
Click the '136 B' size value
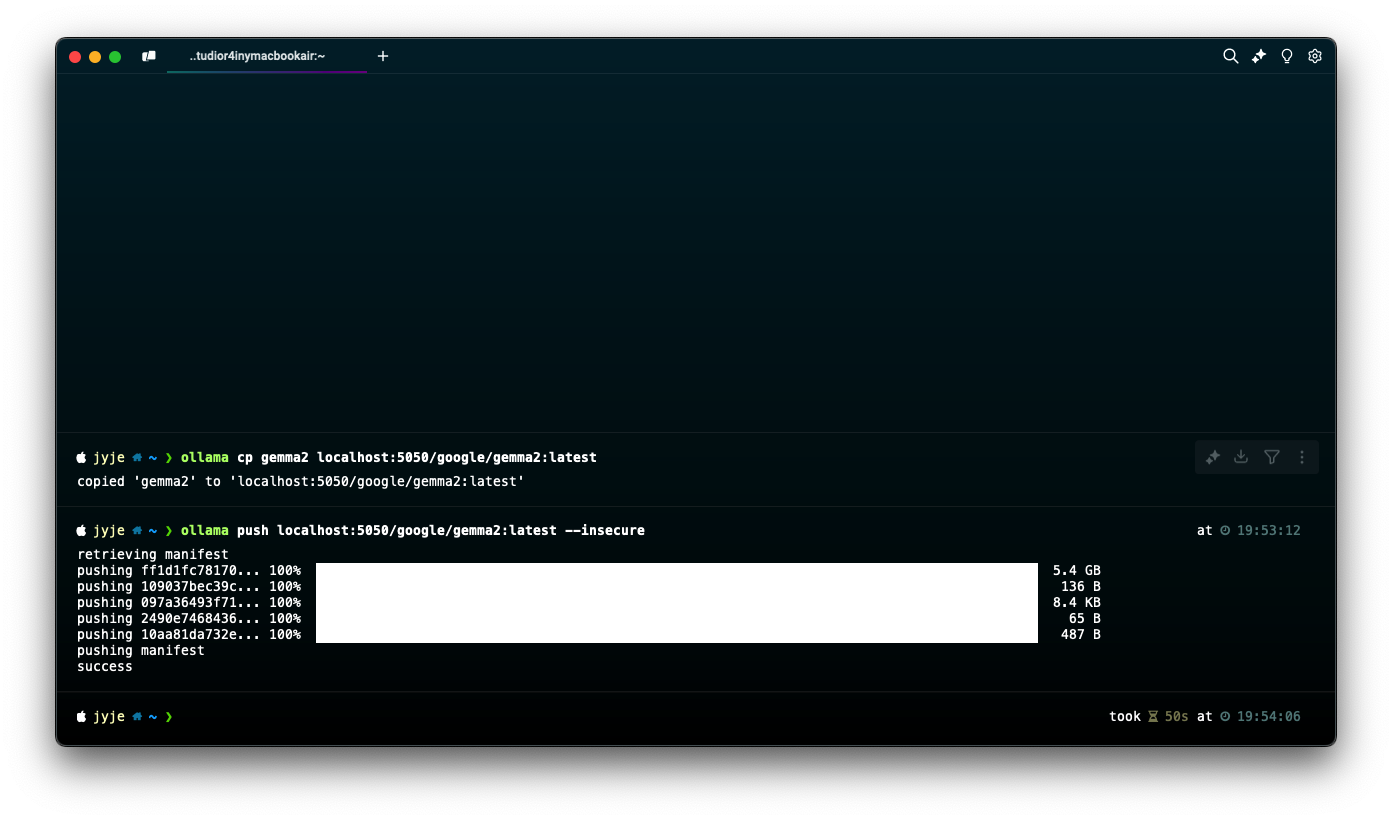click(x=1081, y=587)
